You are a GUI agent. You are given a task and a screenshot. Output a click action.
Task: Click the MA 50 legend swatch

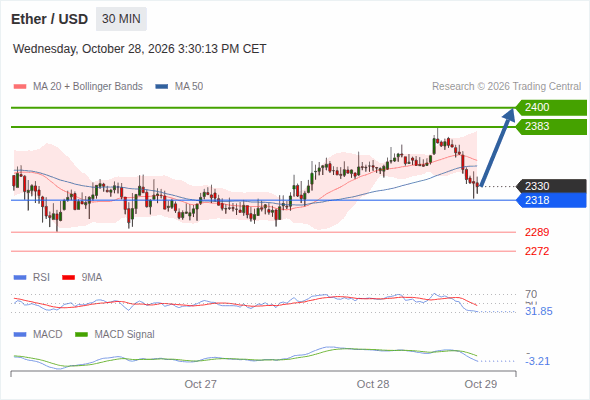[x=161, y=87]
